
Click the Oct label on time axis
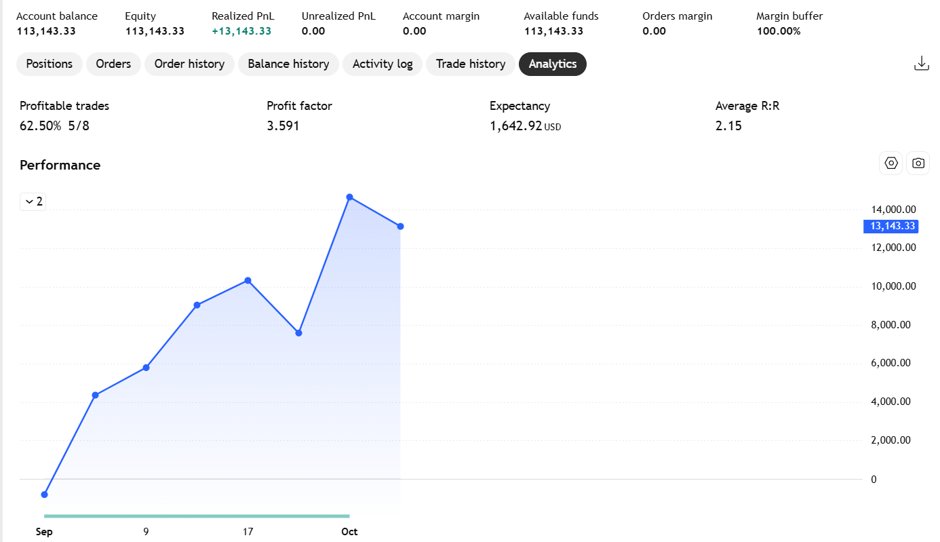point(350,532)
